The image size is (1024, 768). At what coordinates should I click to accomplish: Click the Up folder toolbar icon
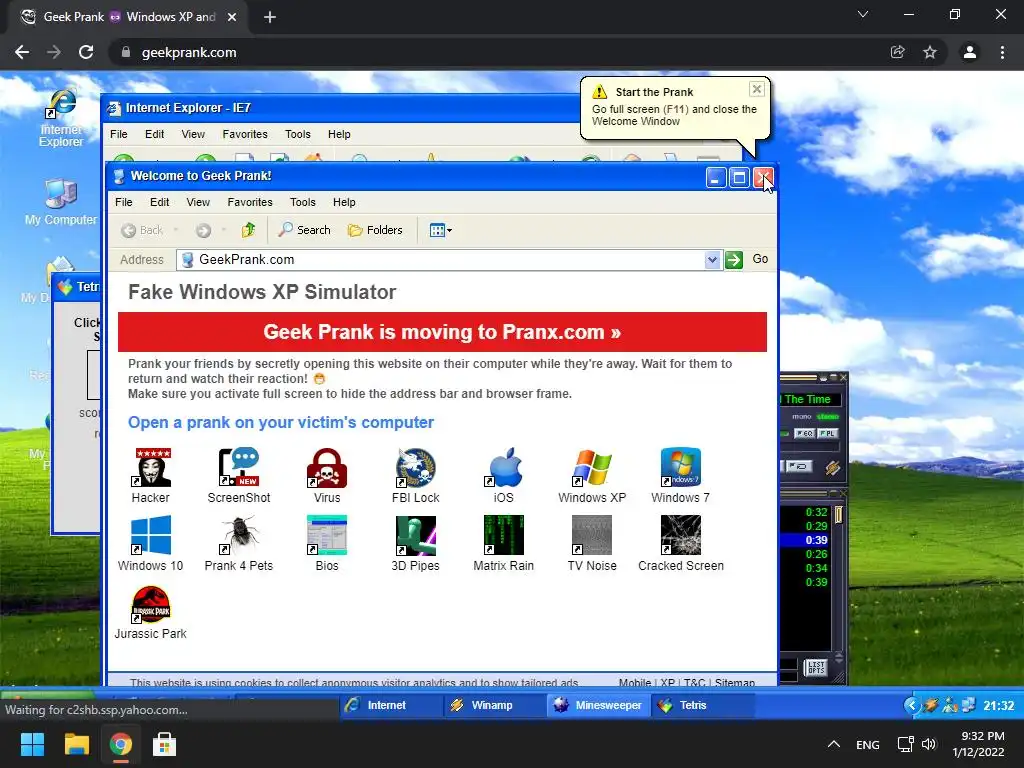click(x=248, y=230)
